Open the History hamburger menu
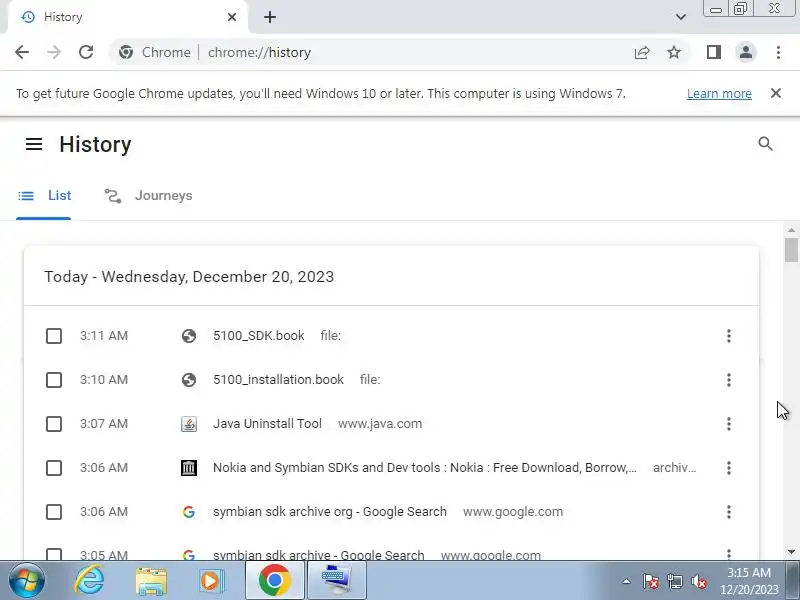 point(34,144)
